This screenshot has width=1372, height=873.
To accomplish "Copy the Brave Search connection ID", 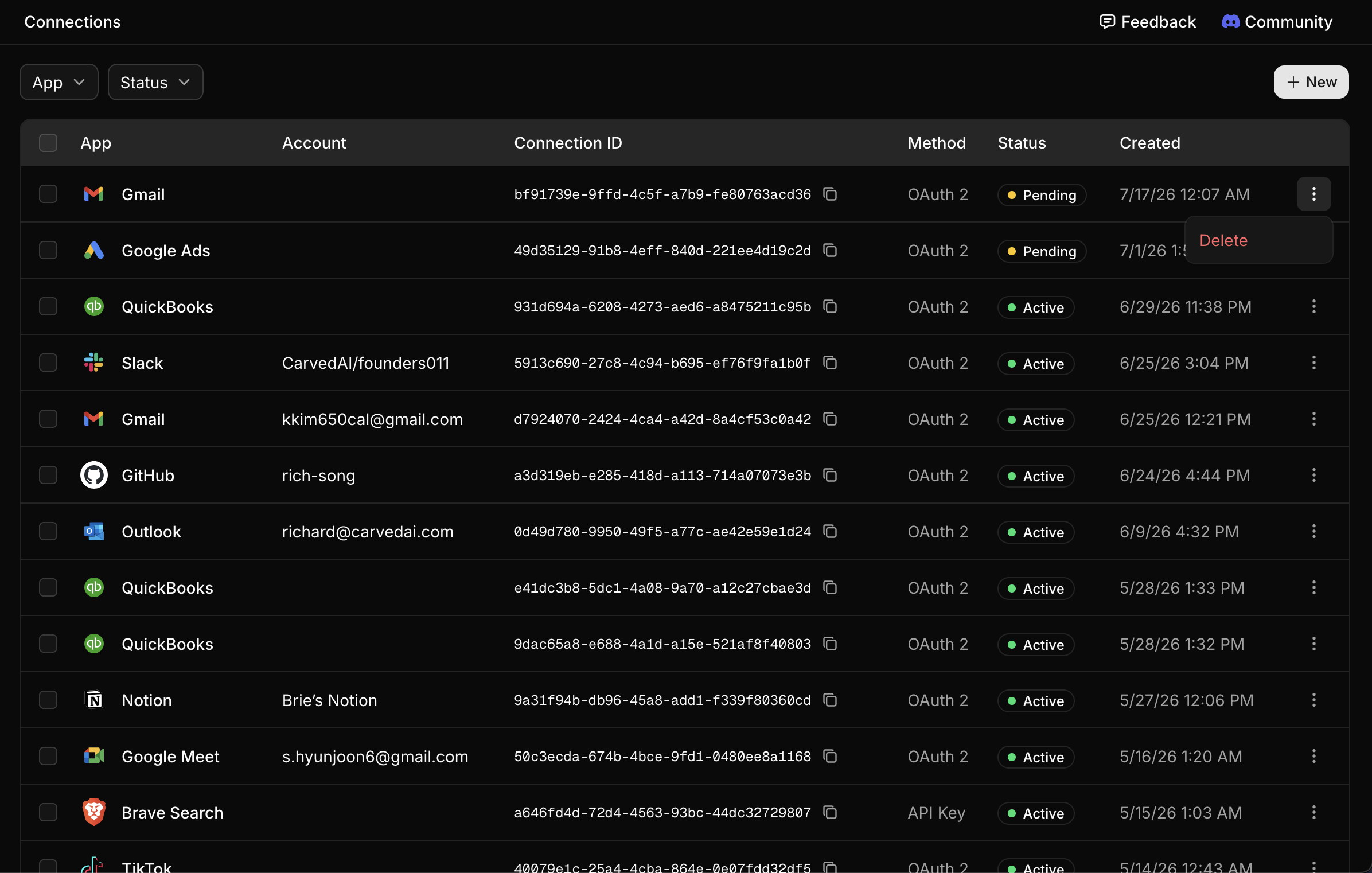I will click(x=830, y=813).
